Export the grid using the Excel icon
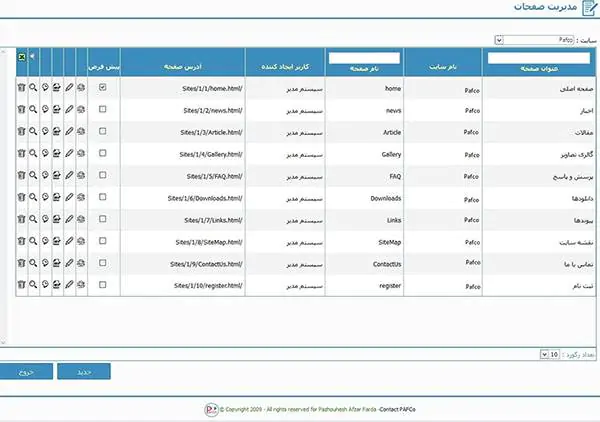The width and height of the screenshot is (600, 422). (x=22, y=57)
